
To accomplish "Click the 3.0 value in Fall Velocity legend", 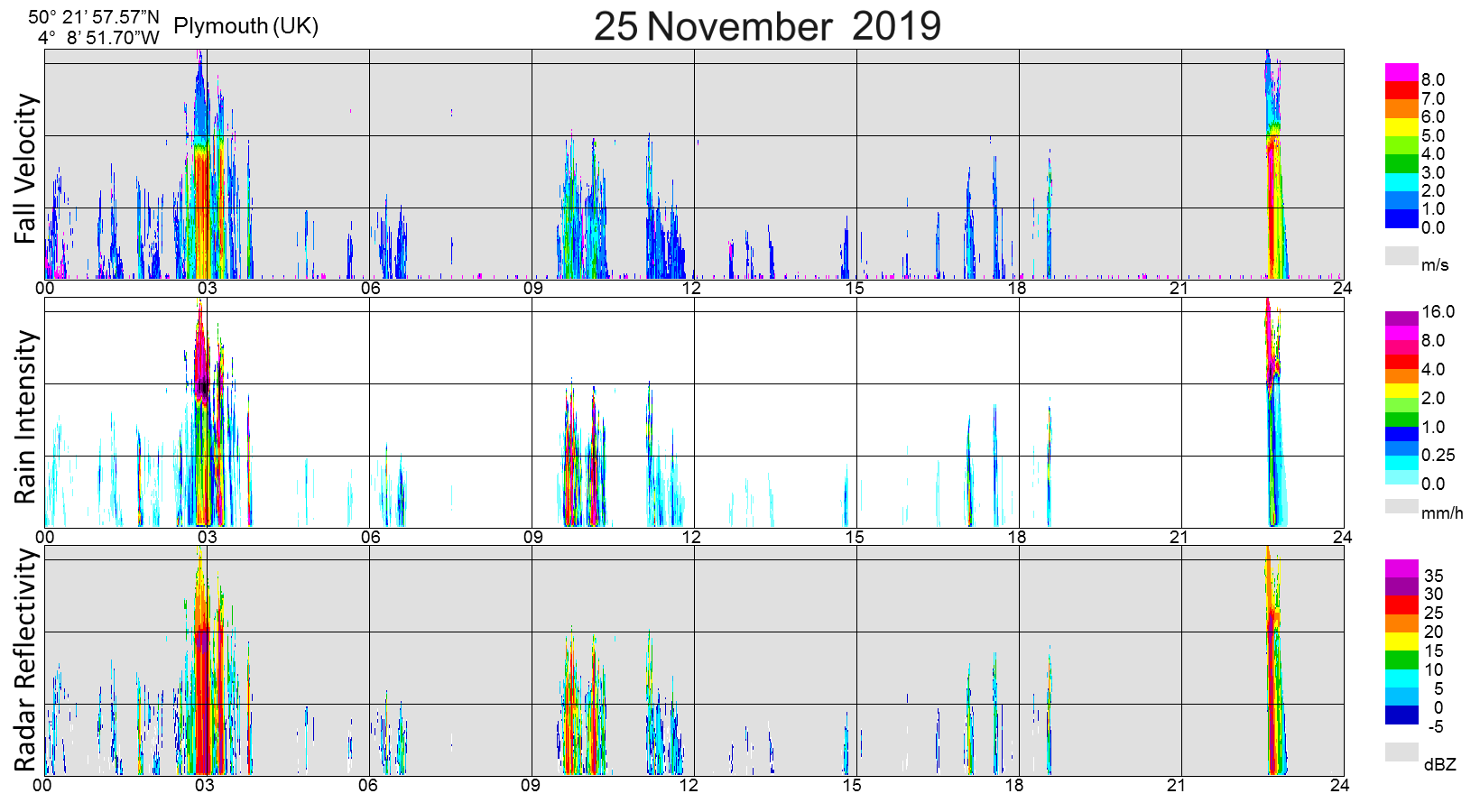I will click(1433, 173).
